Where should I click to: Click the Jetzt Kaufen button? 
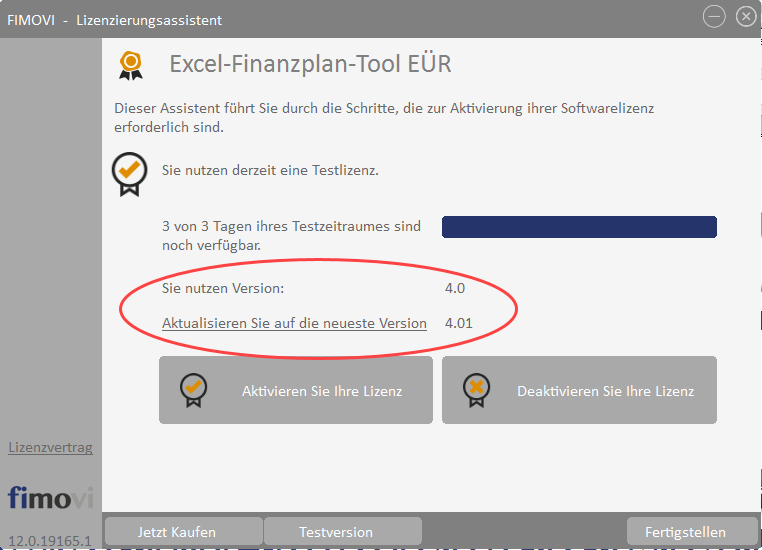[184, 532]
